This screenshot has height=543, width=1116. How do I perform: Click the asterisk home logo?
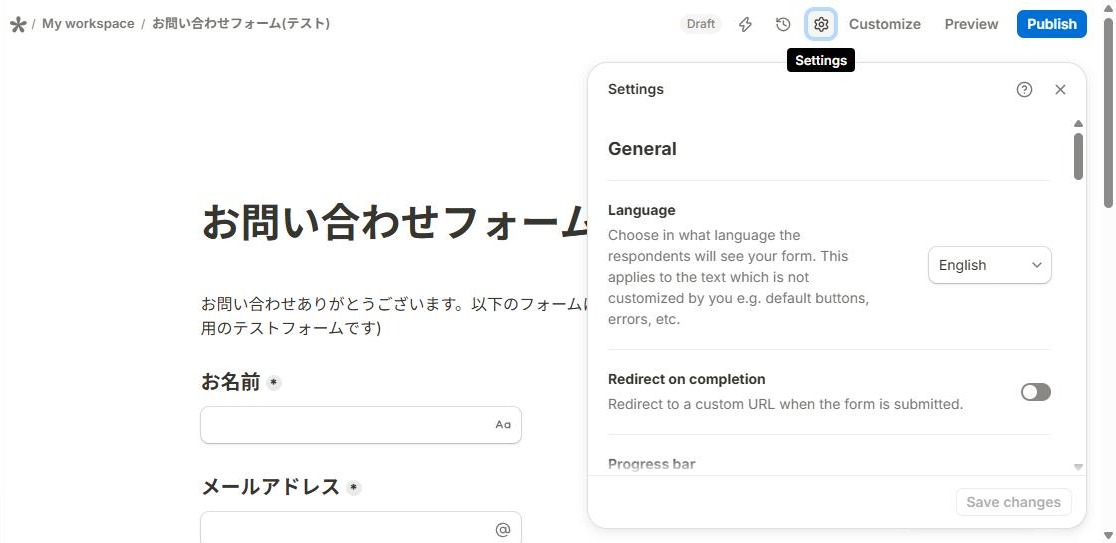coord(18,24)
